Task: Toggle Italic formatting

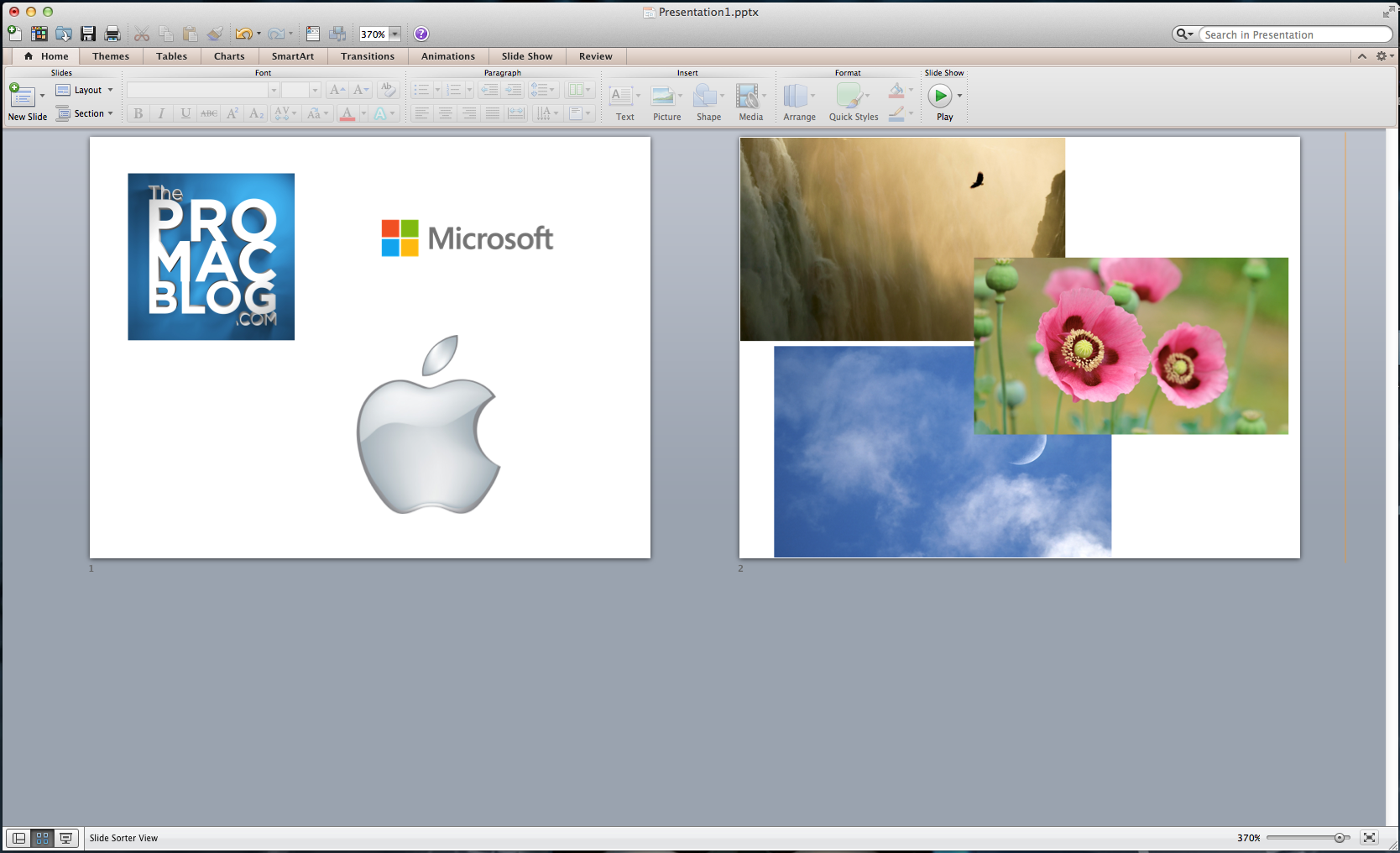Action: click(x=161, y=113)
